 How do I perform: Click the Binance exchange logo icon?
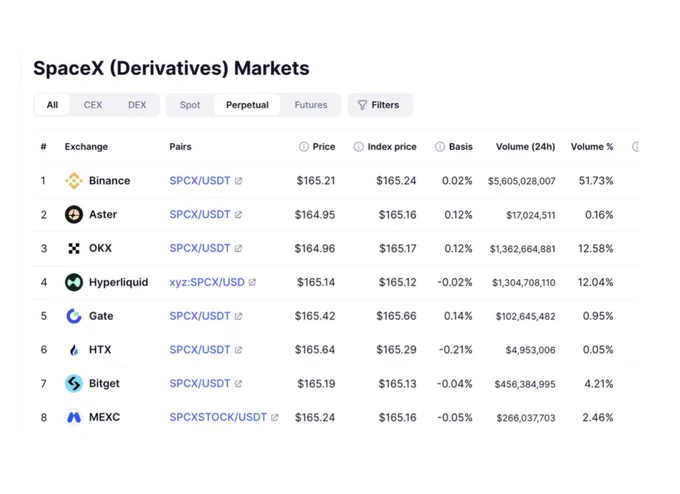tap(74, 181)
